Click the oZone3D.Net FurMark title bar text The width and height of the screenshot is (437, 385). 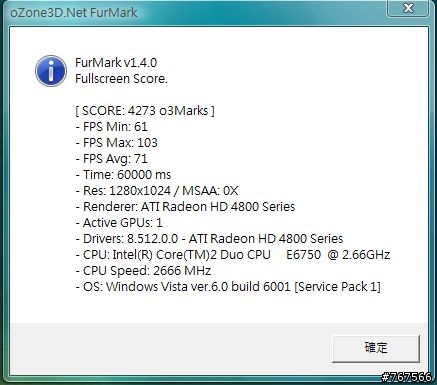[x=74, y=13]
